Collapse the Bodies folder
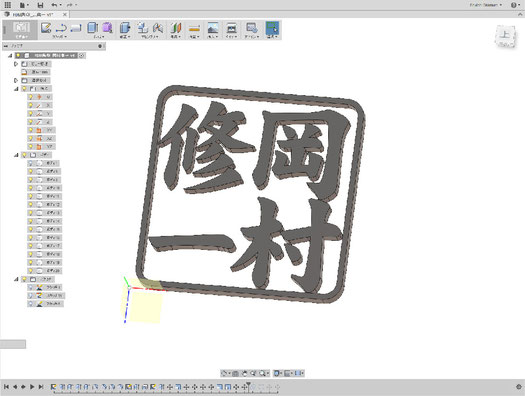525x396 pixels. 16,155
